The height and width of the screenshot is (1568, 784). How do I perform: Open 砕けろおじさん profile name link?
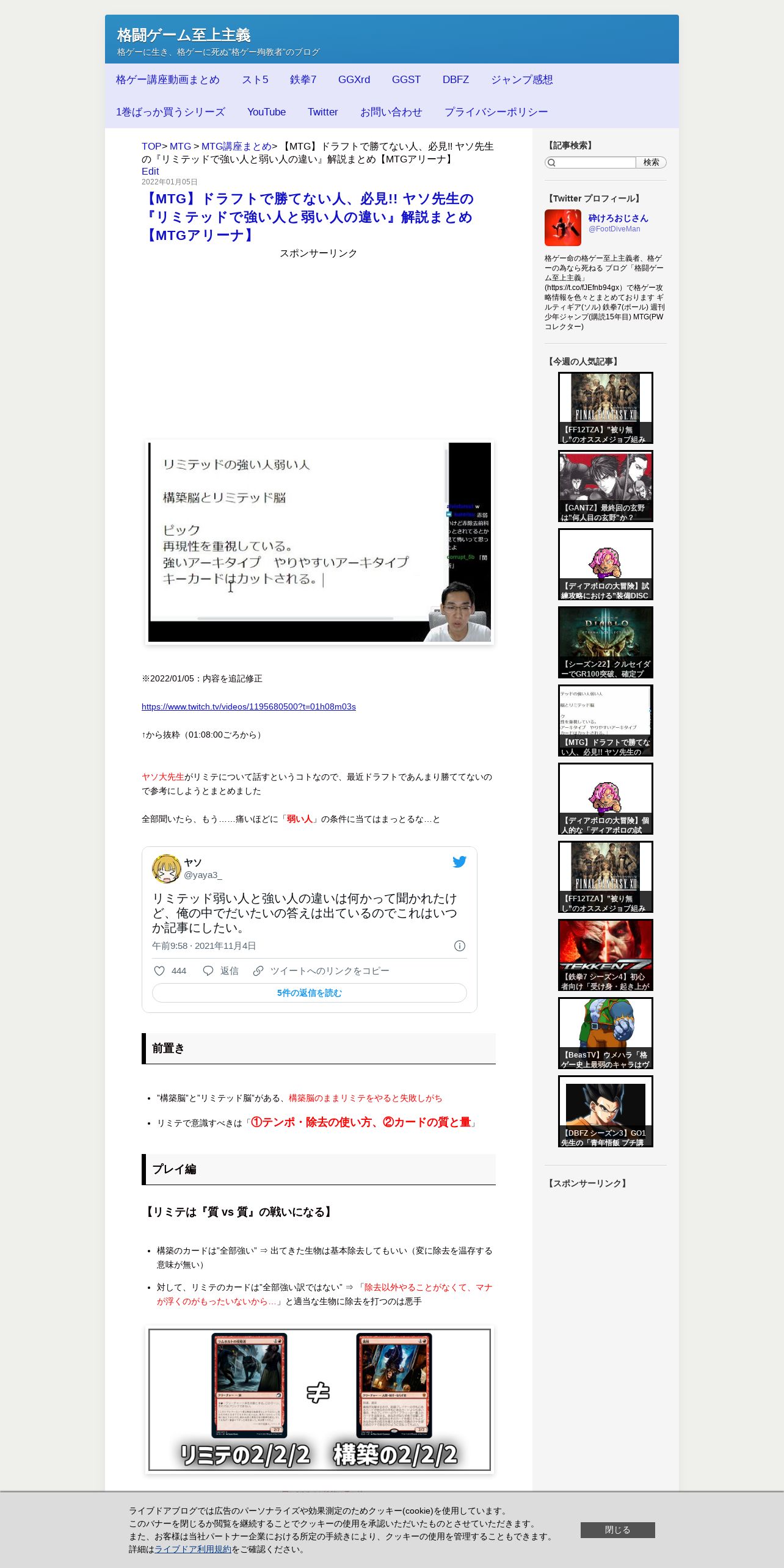tap(618, 218)
